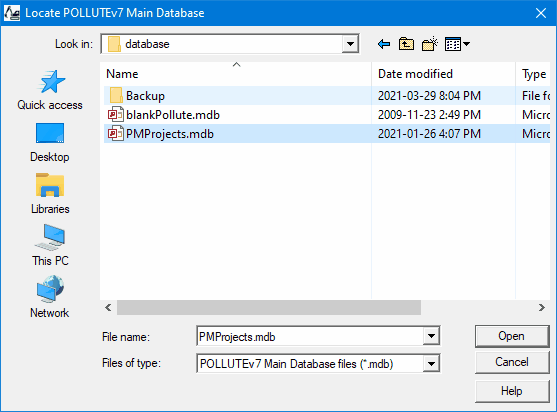Open Network in sidebar
This screenshot has height=412, width=557.
(50, 297)
